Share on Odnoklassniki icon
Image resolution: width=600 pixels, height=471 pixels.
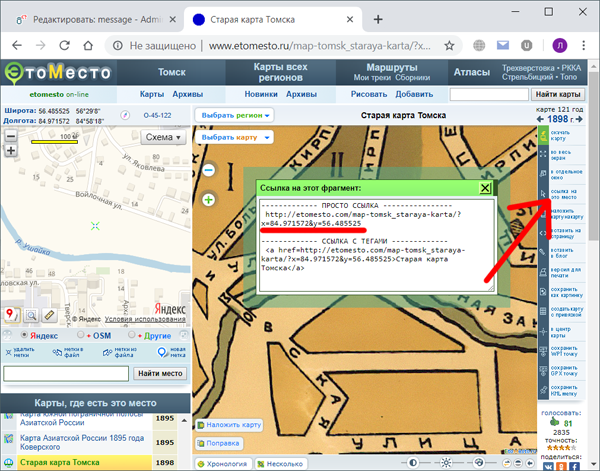tap(561, 466)
